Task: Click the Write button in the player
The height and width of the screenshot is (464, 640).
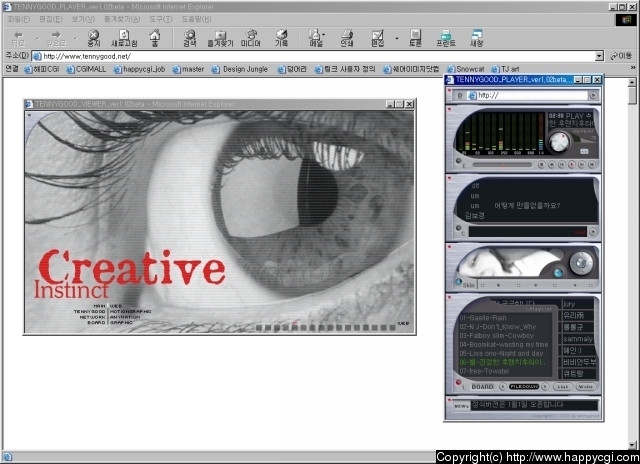Action: click(585, 386)
